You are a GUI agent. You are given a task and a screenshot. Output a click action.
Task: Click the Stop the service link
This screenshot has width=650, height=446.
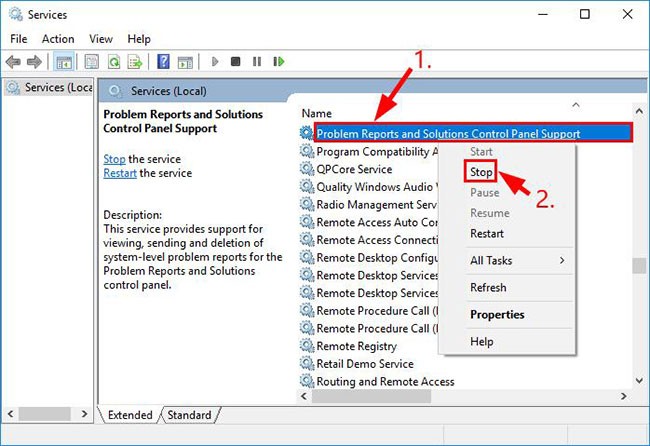pyautogui.click(x=114, y=159)
